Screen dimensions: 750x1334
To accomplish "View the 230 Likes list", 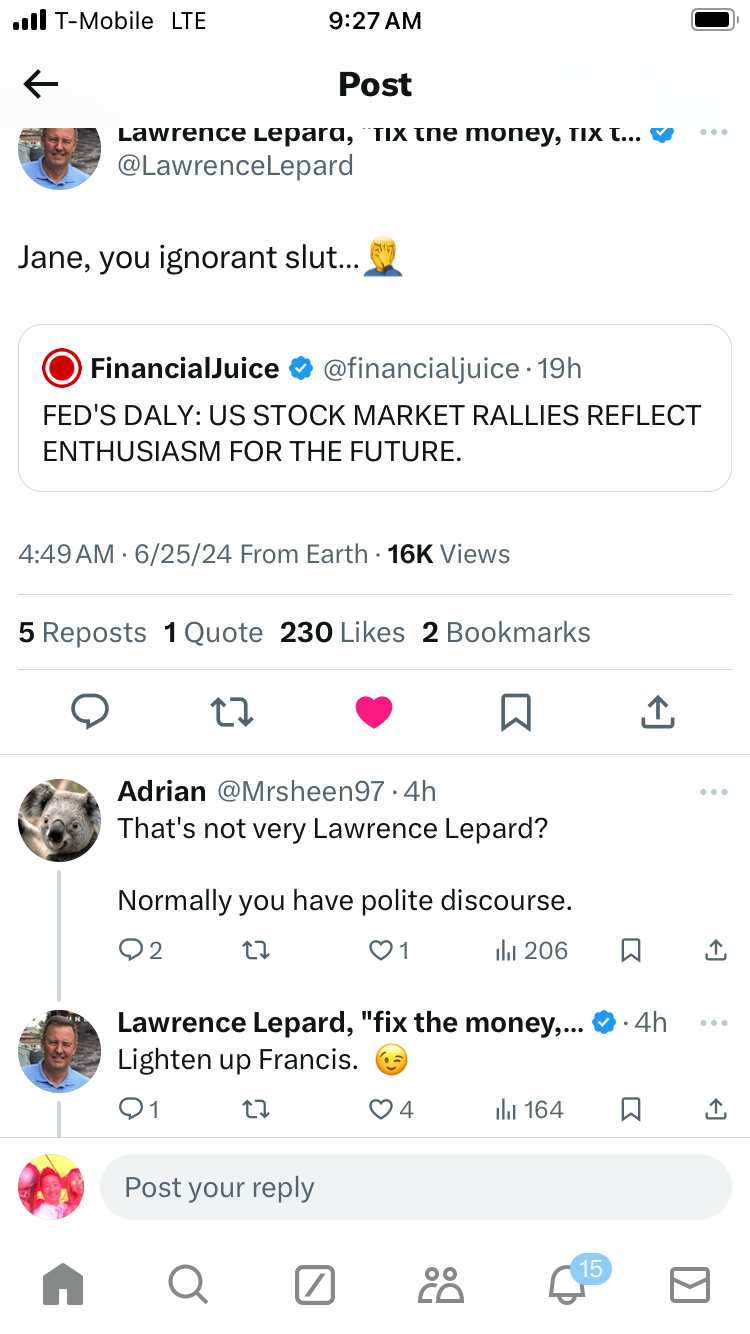I will click(x=342, y=633).
